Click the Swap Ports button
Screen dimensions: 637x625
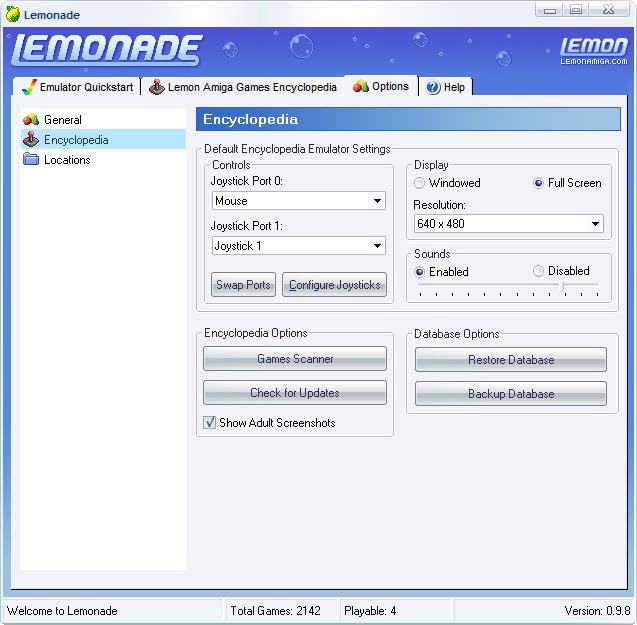pos(243,284)
